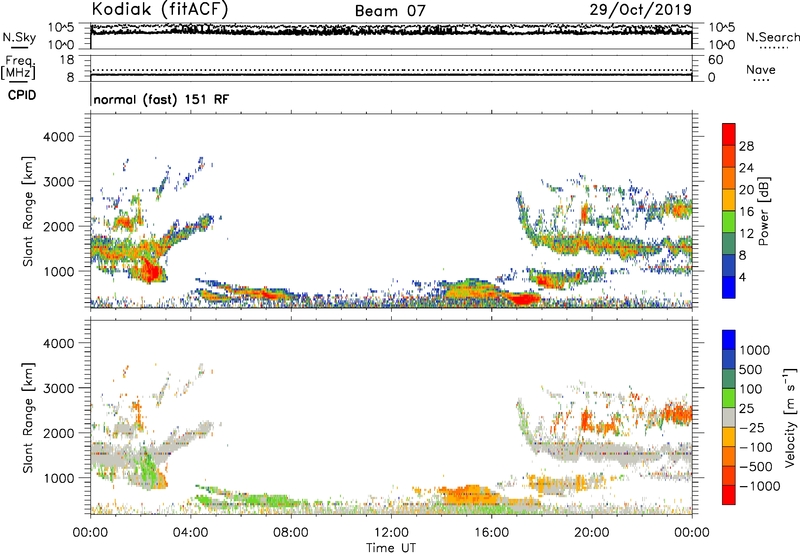Click the "60" Nave axis tick

715,60
